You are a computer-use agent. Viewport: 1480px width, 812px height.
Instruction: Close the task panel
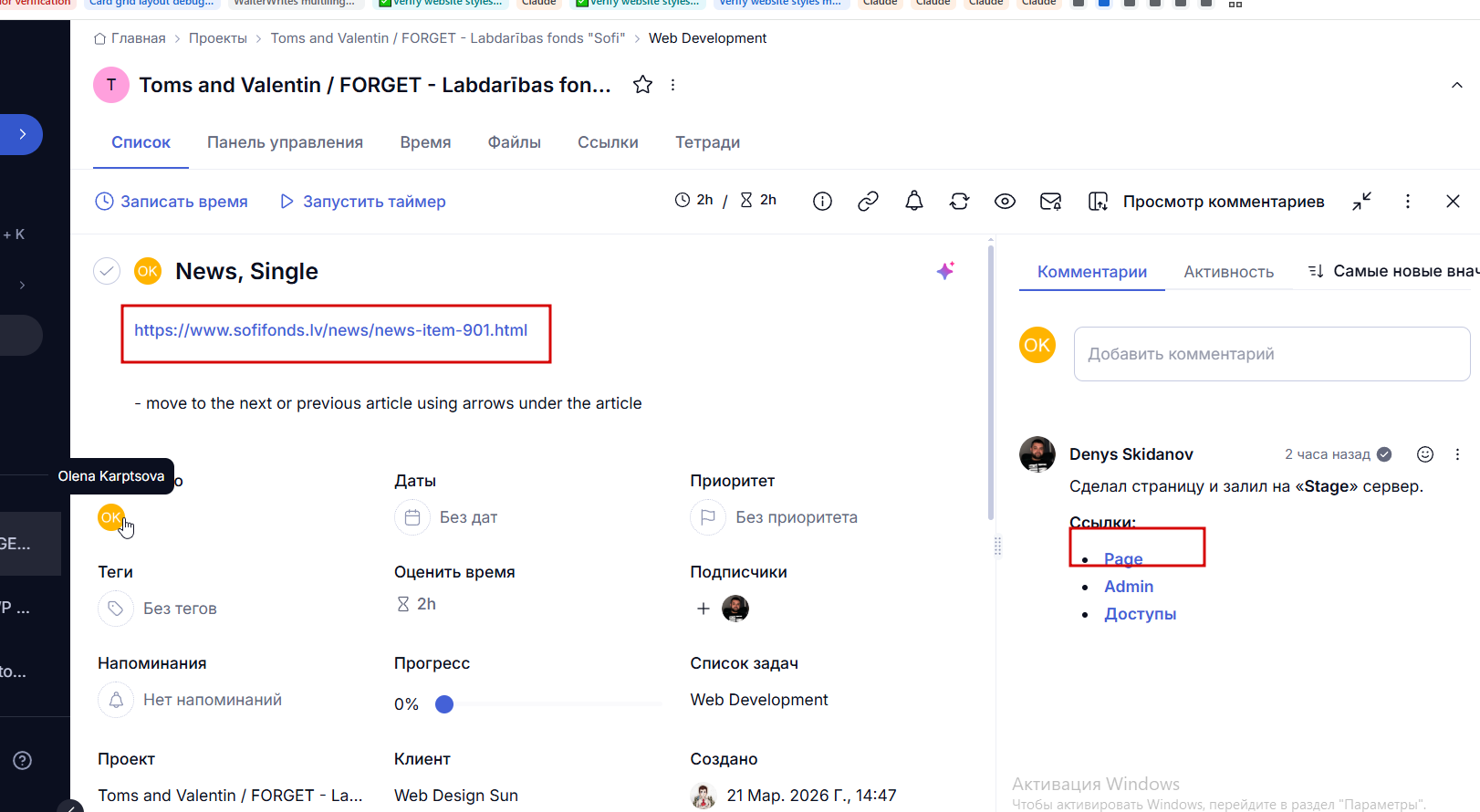click(x=1453, y=201)
